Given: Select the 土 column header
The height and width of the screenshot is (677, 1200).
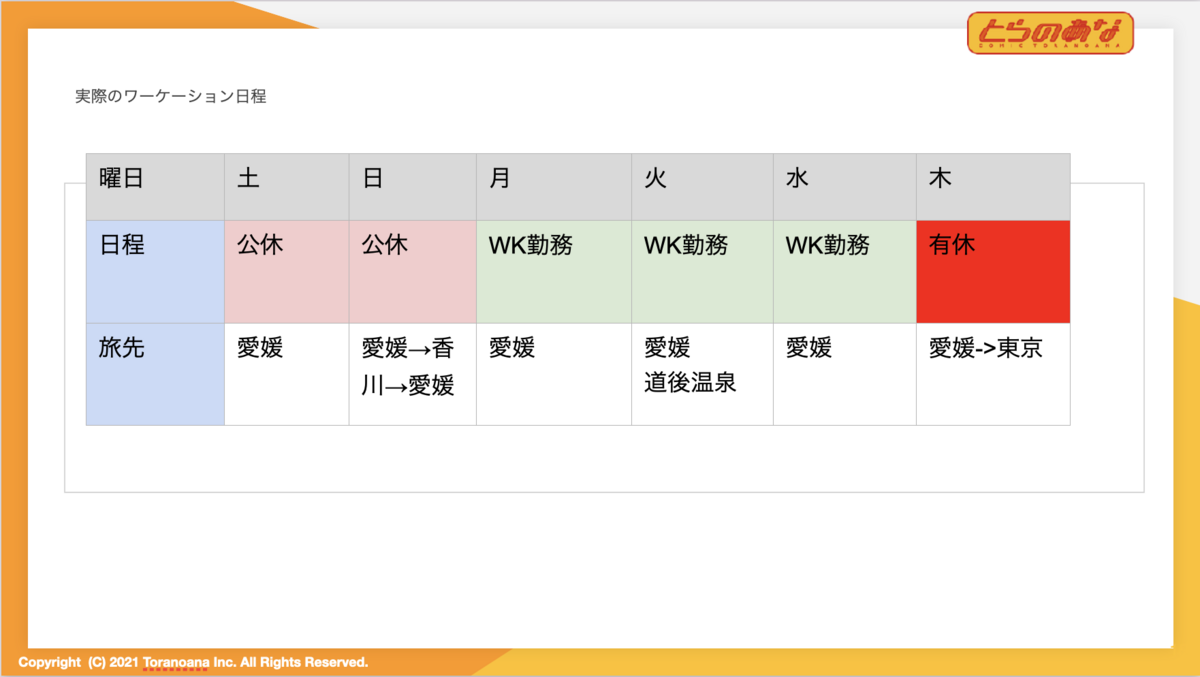Looking at the screenshot, I should 287,187.
